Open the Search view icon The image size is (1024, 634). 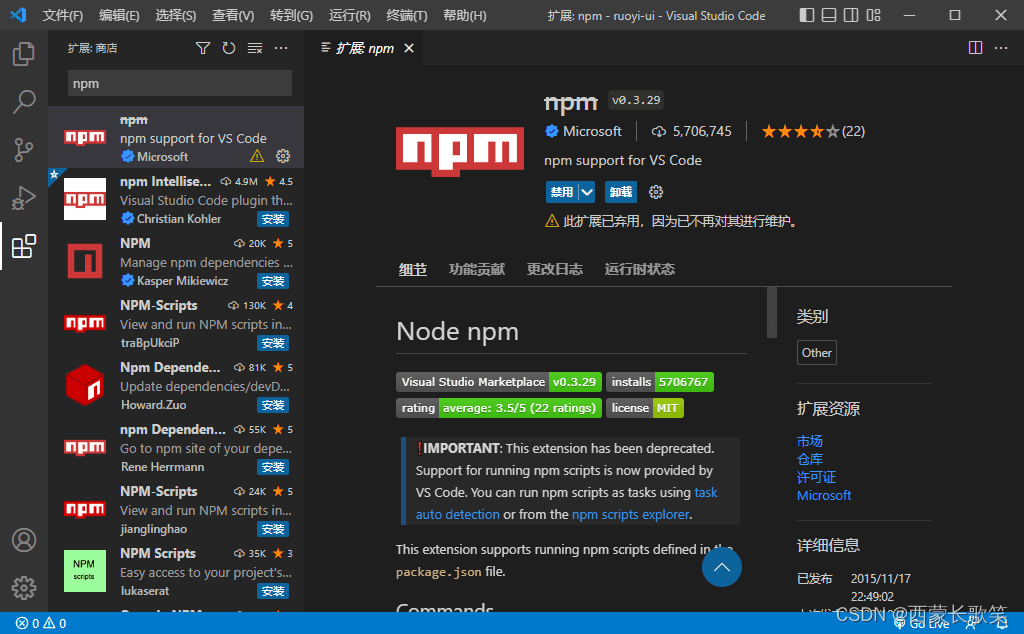pyautogui.click(x=24, y=102)
